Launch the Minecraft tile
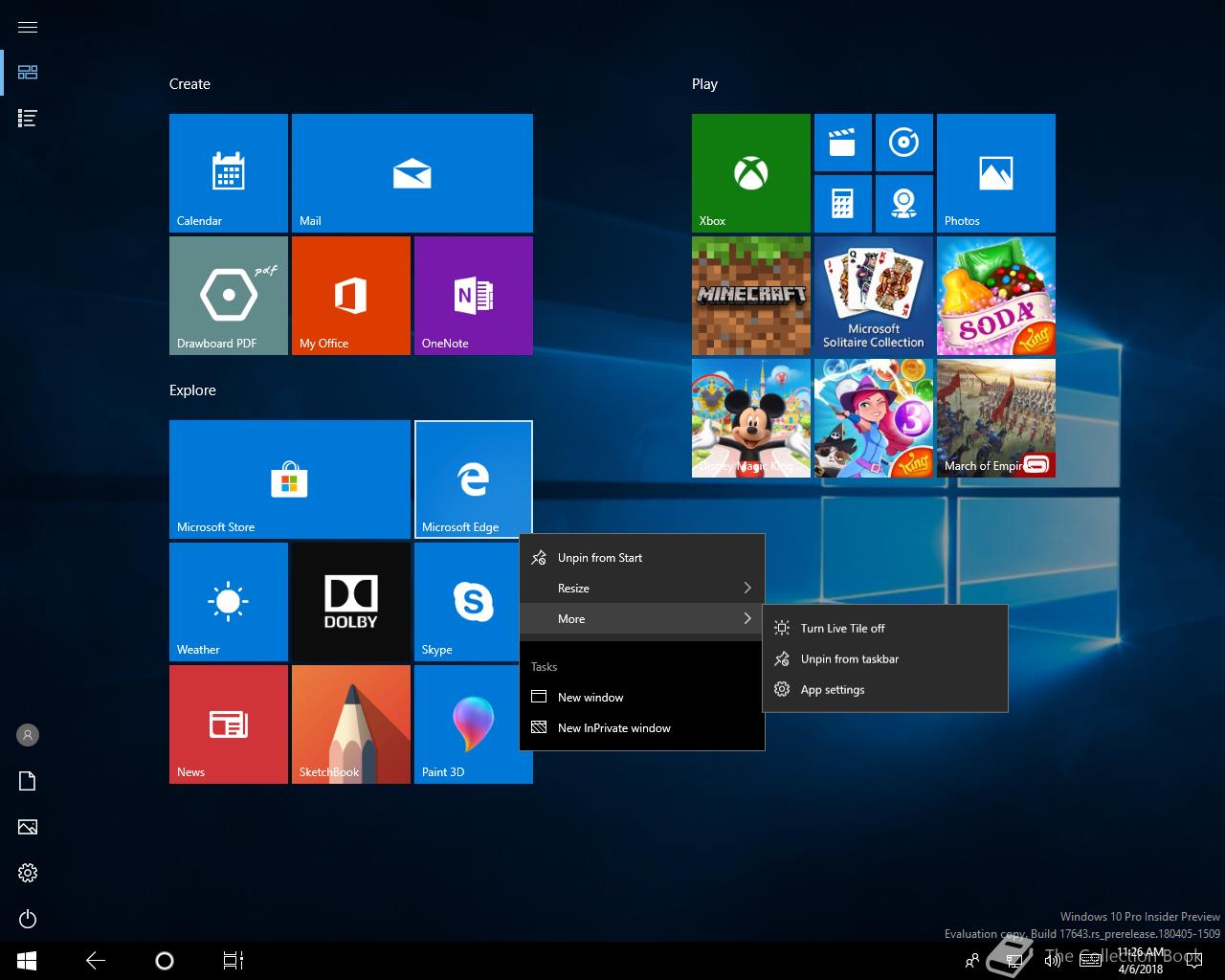Screen dimensions: 1225x980 [751, 296]
